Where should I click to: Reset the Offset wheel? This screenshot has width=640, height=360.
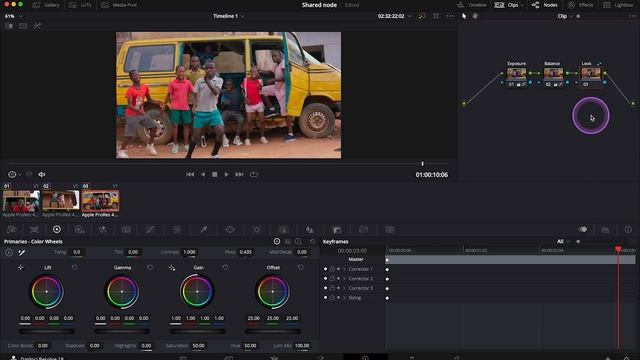click(300, 267)
